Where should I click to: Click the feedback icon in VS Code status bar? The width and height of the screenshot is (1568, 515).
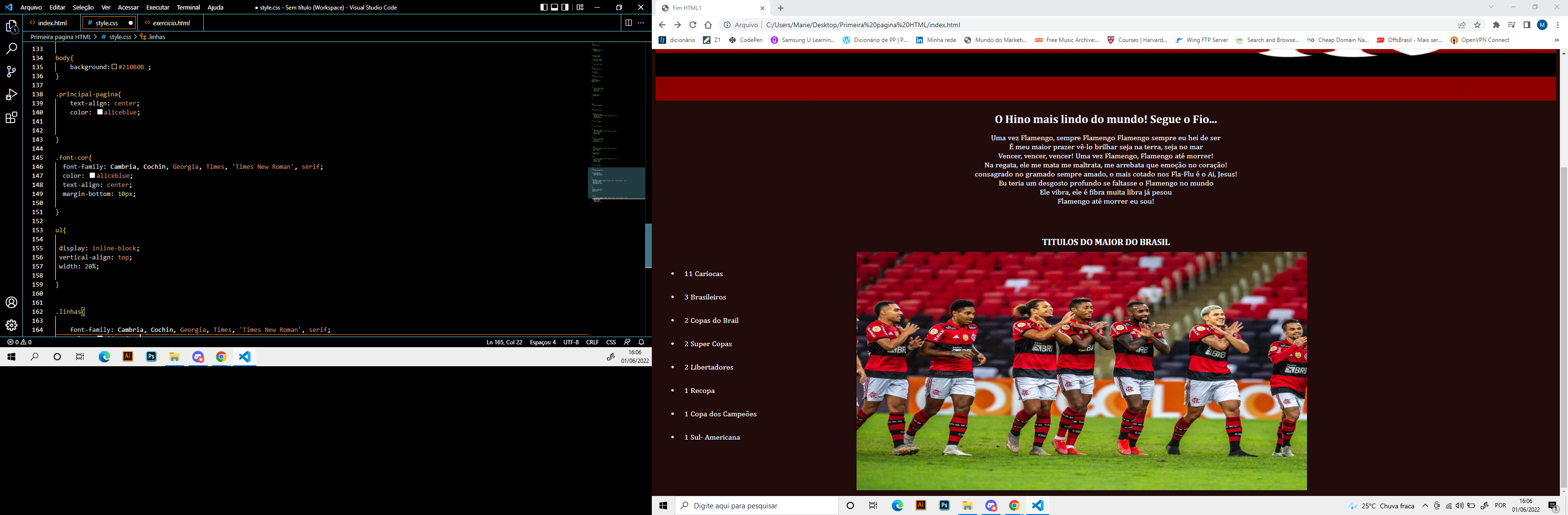pyautogui.click(x=627, y=342)
